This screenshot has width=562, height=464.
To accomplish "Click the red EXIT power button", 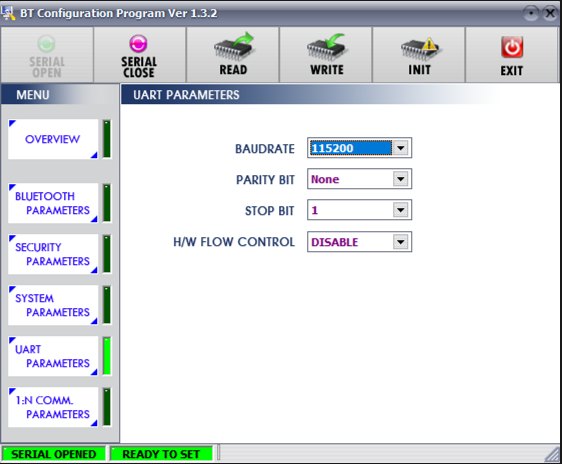I will [512, 55].
